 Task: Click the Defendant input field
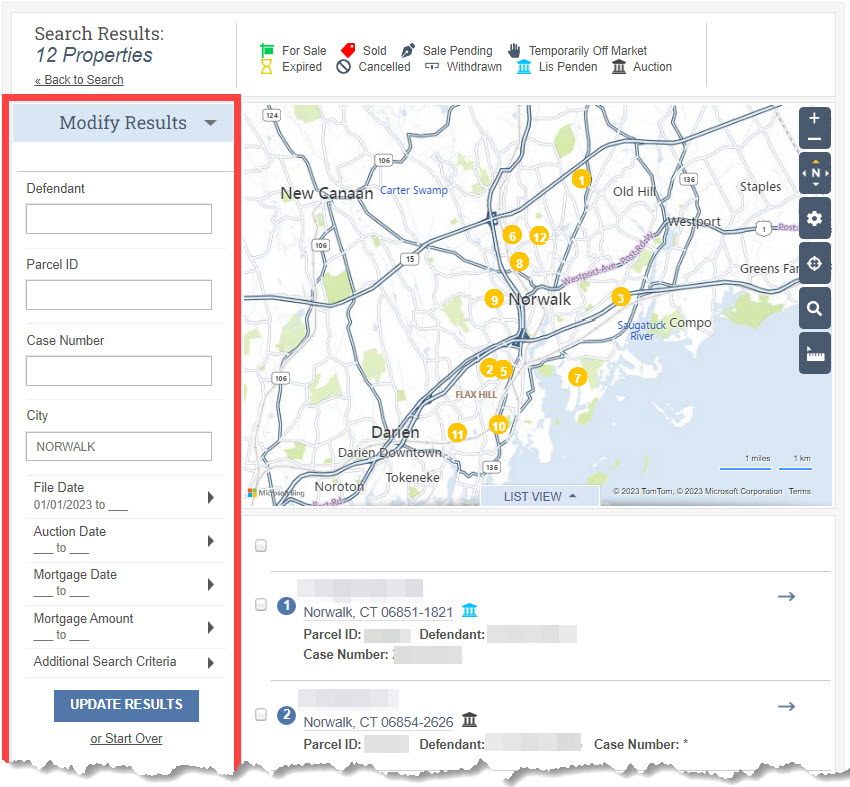click(x=119, y=219)
